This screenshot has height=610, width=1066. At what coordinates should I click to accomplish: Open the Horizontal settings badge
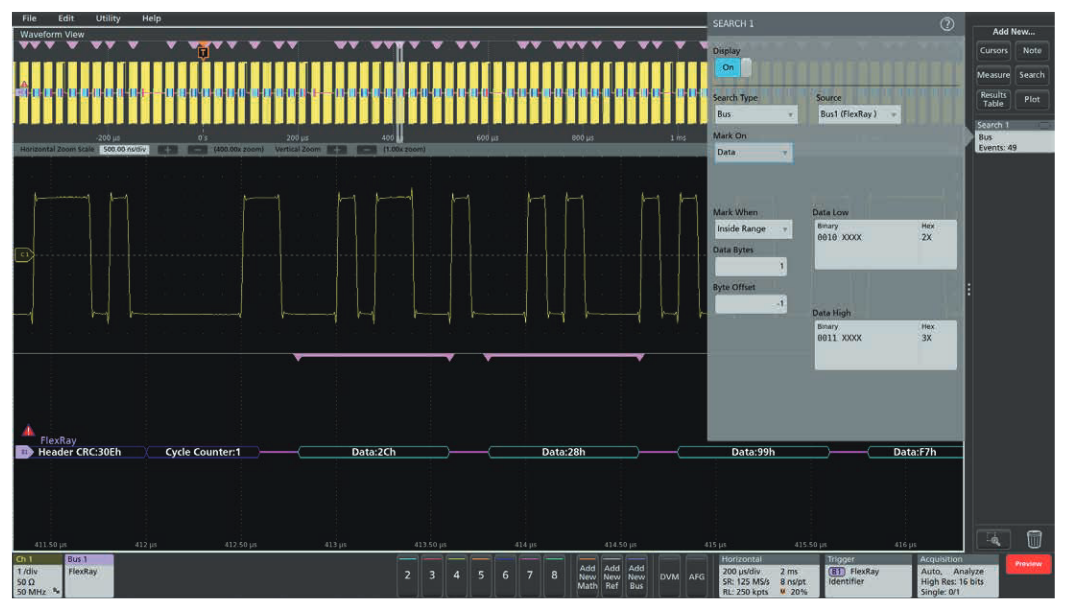click(x=769, y=576)
